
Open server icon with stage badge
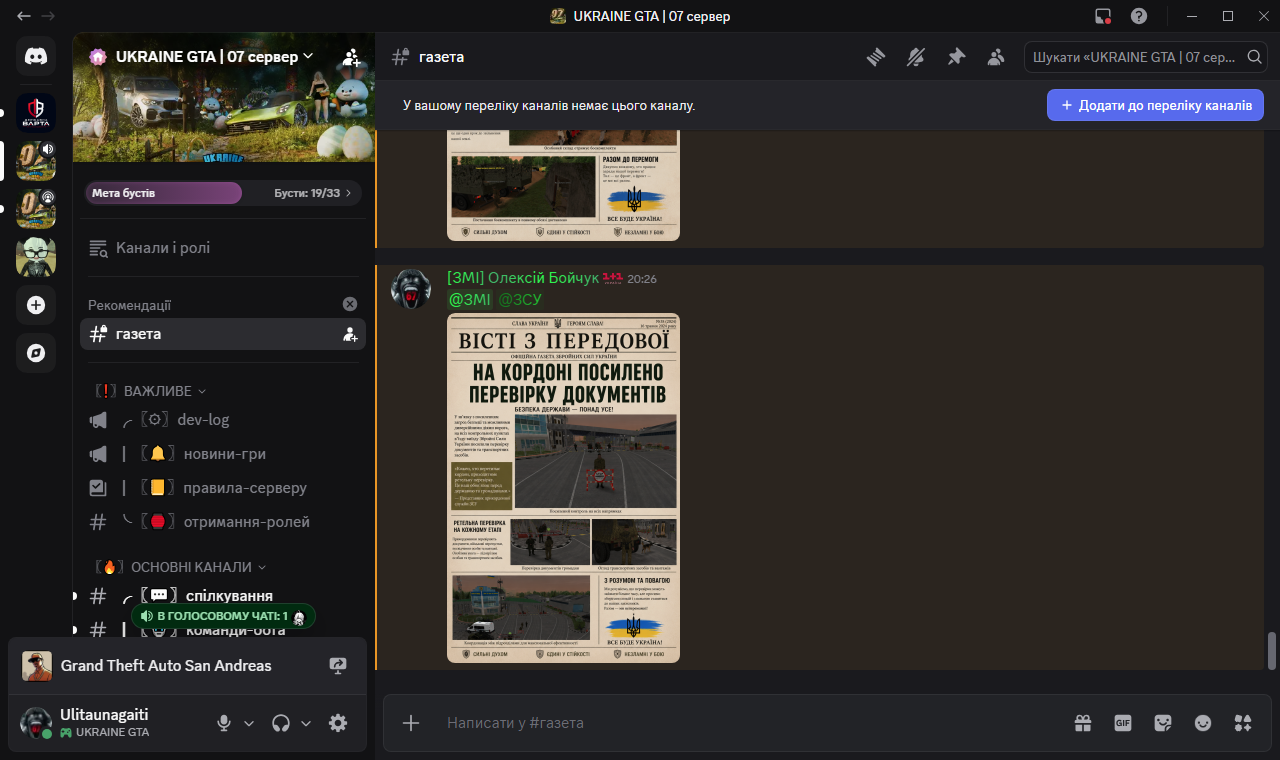(x=36, y=209)
